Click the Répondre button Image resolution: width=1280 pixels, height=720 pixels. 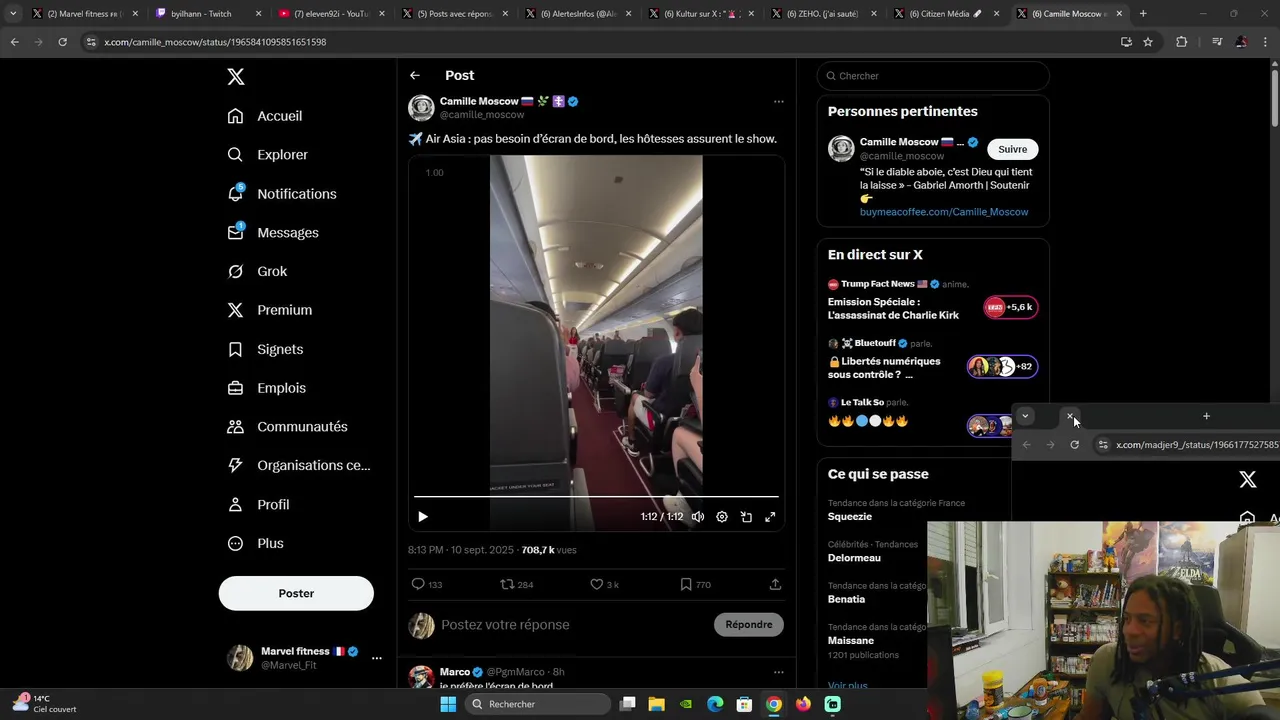click(749, 625)
